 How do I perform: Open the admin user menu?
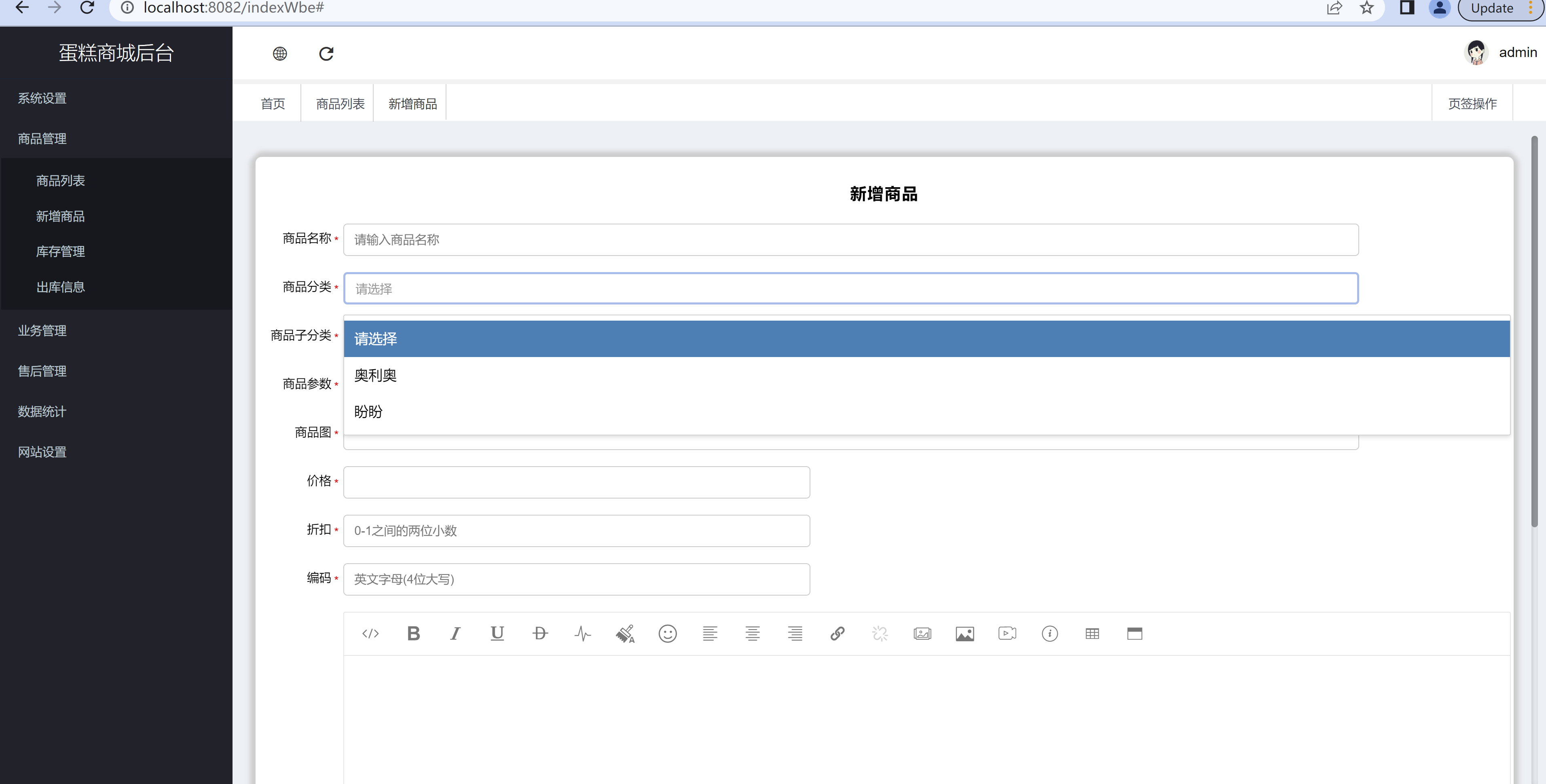[1518, 53]
